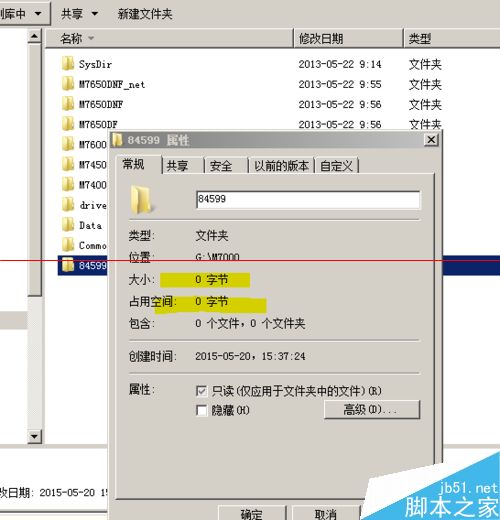Expand the 库中 dropdown arrow
The image size is (500, 520).
click(38, 14)
